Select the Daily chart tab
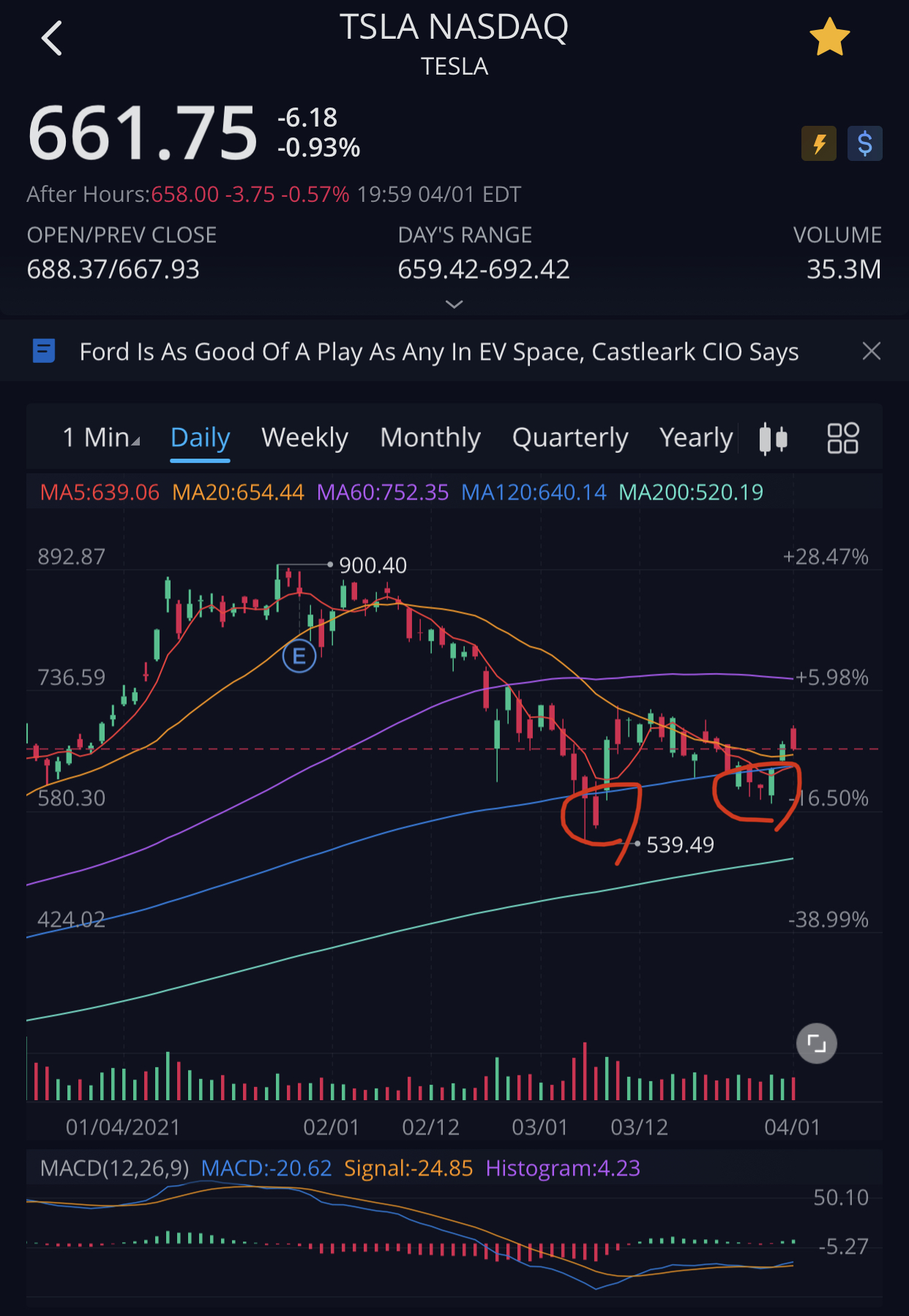The width and height of the screenshot is (909, 1316). (201, 437)
